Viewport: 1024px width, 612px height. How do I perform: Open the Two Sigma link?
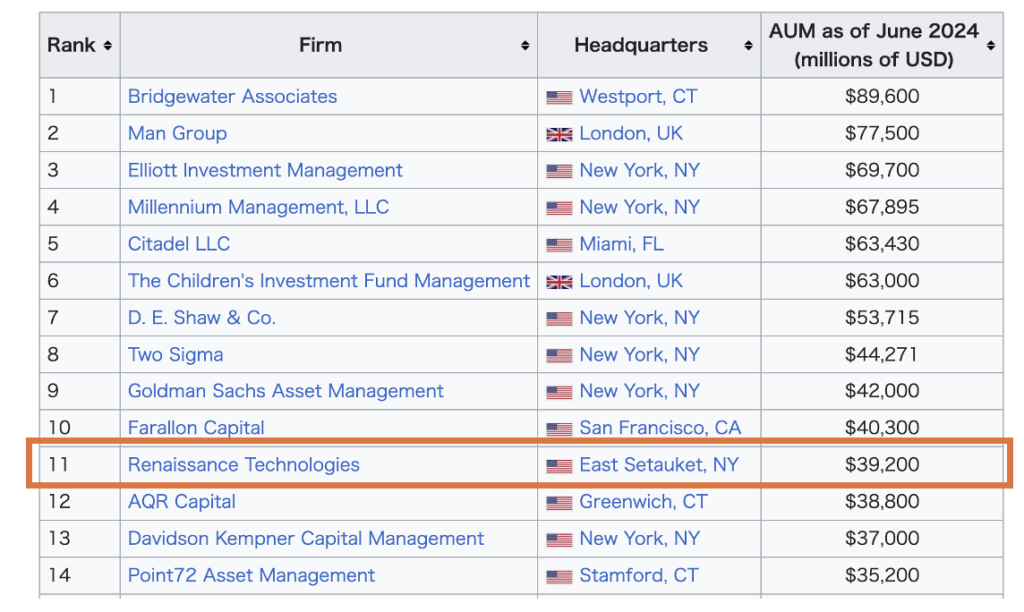(176, 355)
